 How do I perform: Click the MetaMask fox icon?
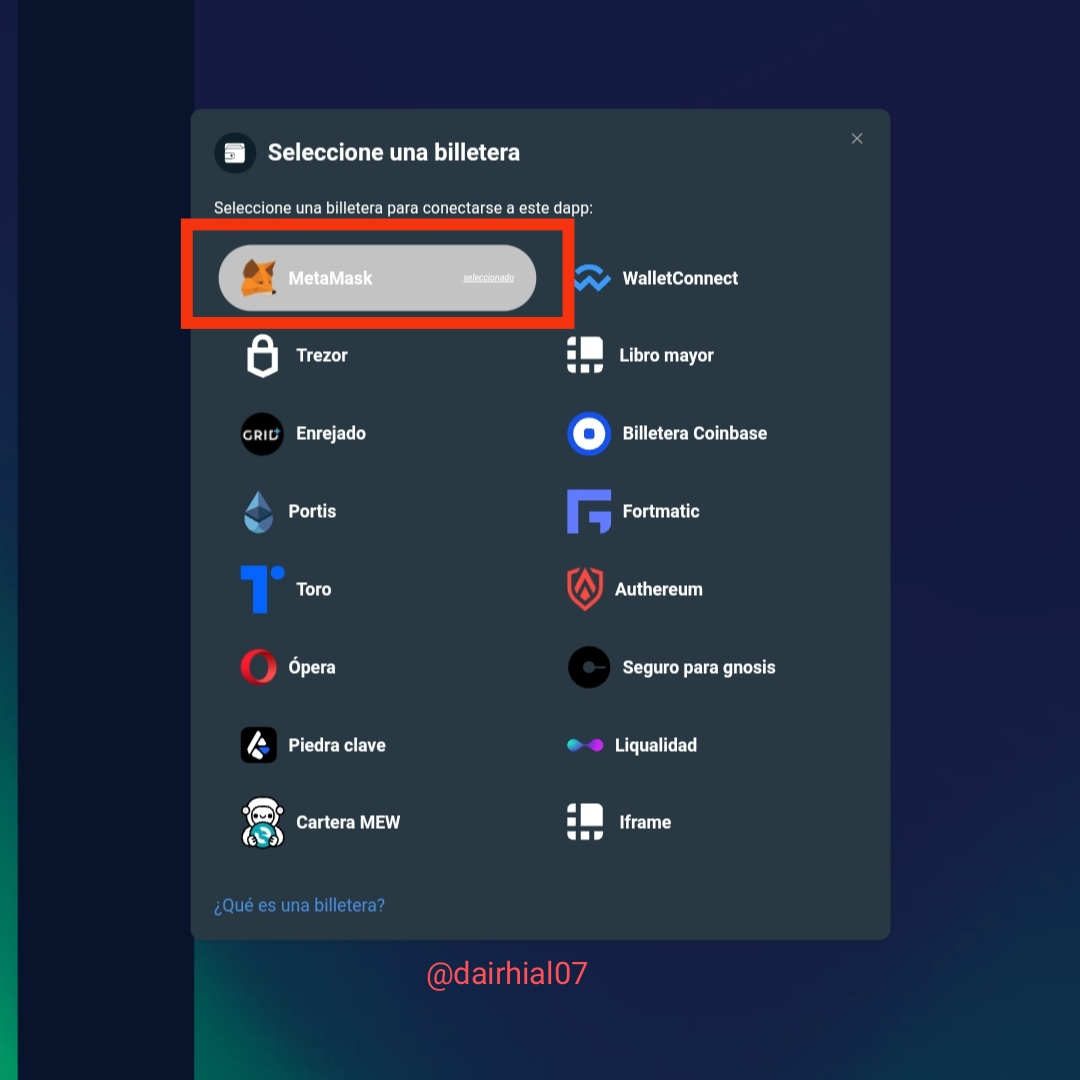pyautogui.click(x=258, y=278)
